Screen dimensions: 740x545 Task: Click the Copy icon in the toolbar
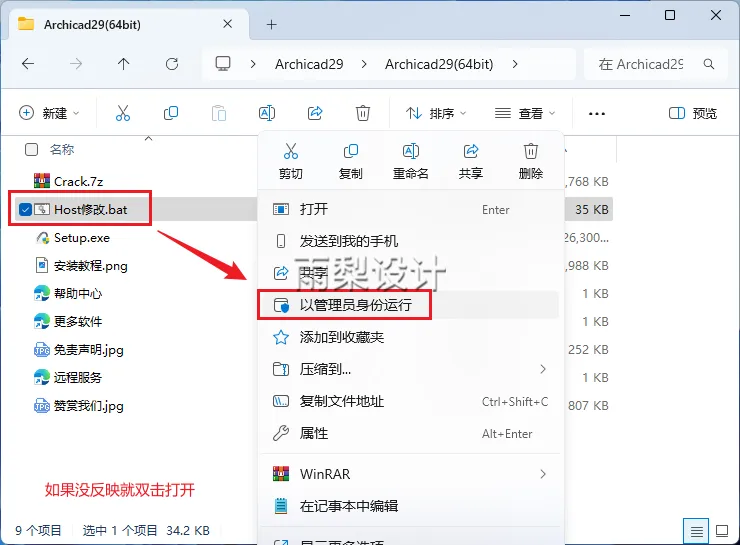pyautogui.click(x=171, y=113)
